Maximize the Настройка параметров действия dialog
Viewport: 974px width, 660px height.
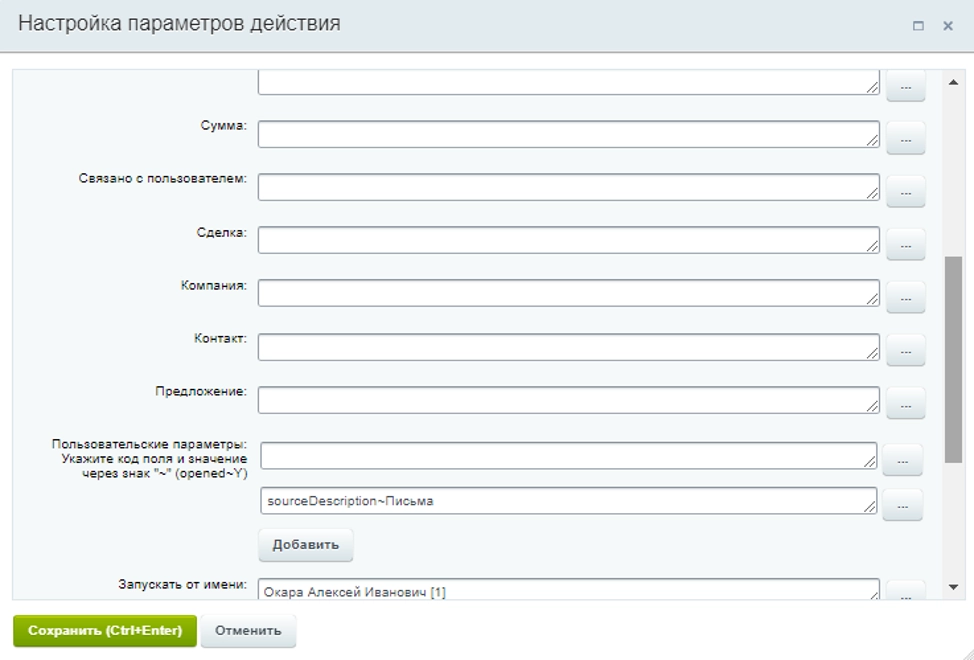coord(918,26)
